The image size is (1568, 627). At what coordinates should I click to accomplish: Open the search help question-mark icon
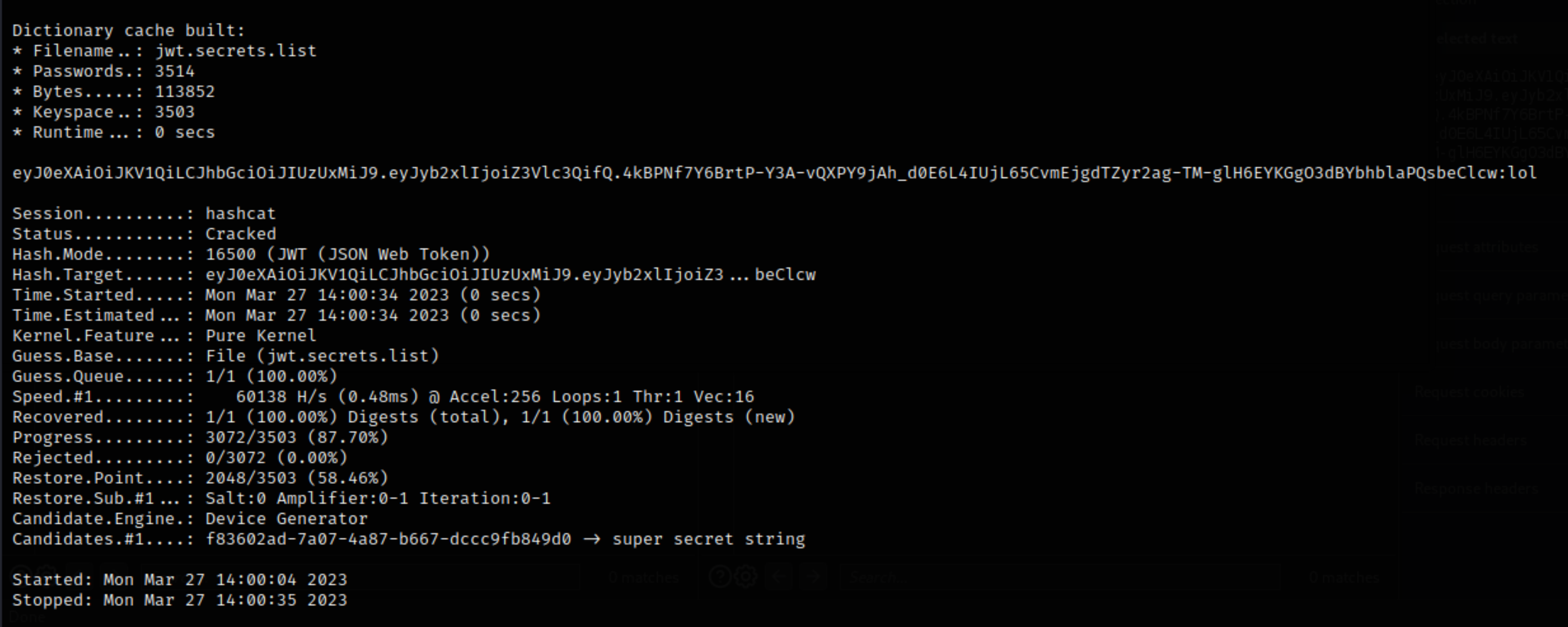720,576
